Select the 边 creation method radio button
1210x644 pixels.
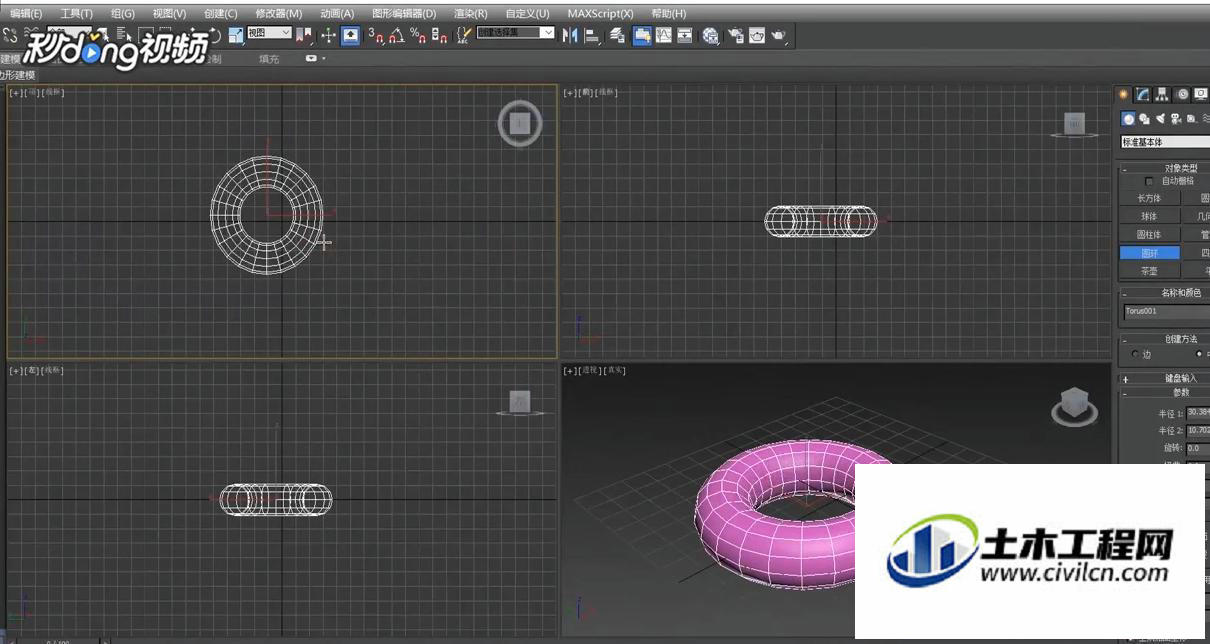[1134, 354]
